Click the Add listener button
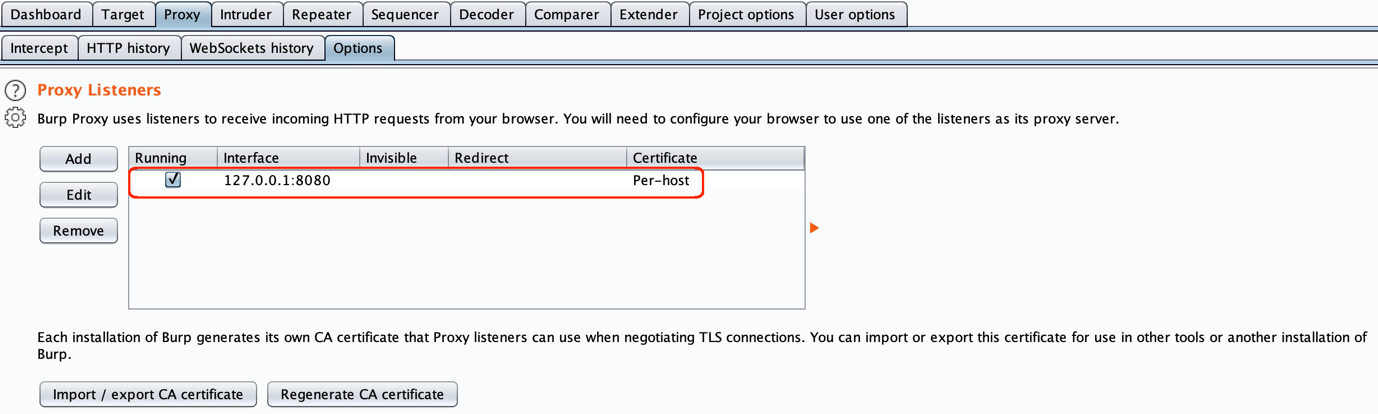This screenshot has height=414, width=1378. (x=78, y=159)
